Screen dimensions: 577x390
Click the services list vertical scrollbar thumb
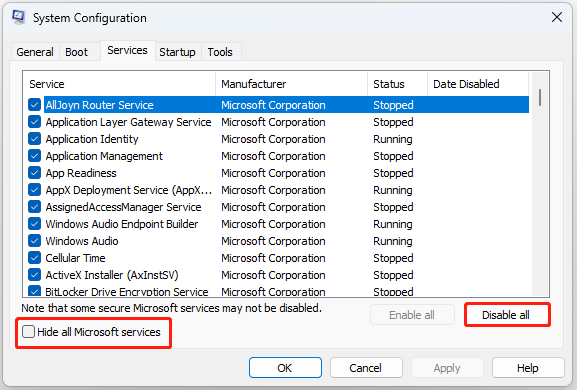(x=540, y=98)
